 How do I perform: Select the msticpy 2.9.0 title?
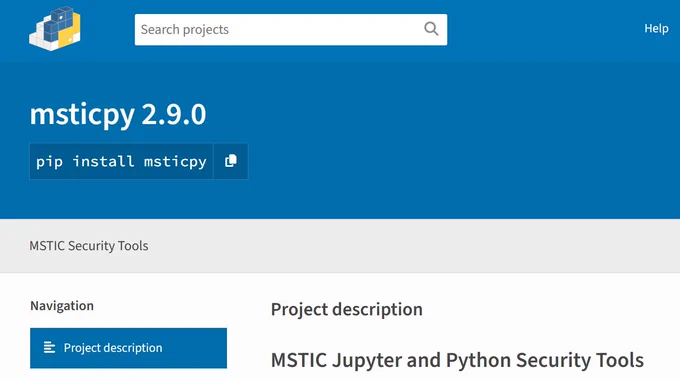tap(118, 114)
